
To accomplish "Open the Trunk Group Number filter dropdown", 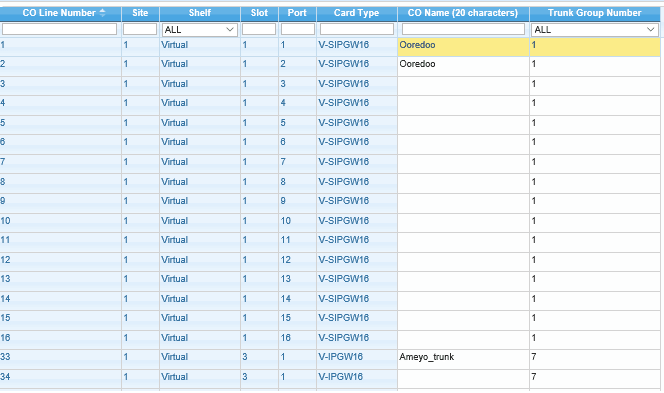I will [x=594, y=30].
